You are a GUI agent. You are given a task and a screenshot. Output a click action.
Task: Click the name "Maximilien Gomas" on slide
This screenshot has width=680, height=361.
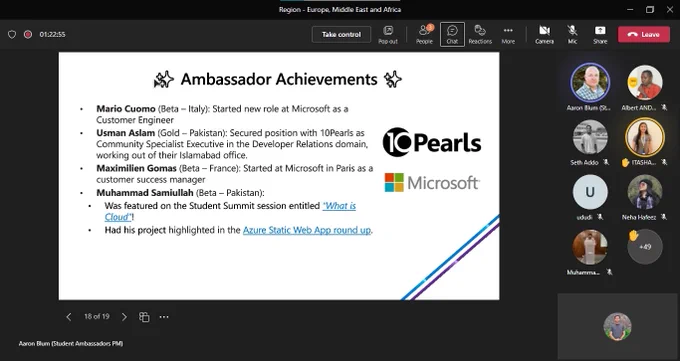tap(136, 168)
